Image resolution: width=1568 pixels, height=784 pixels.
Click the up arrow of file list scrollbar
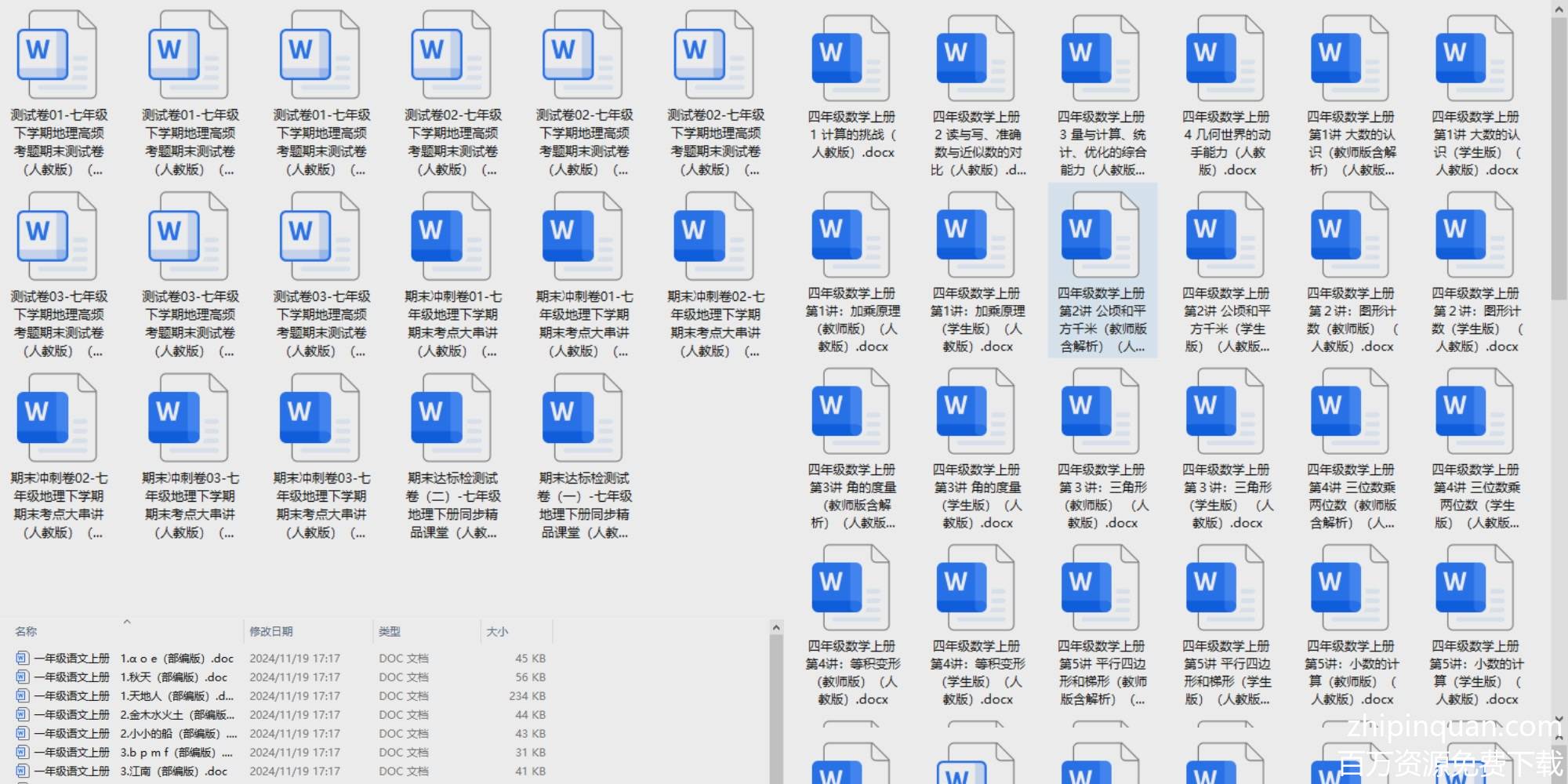coord(776,628)
